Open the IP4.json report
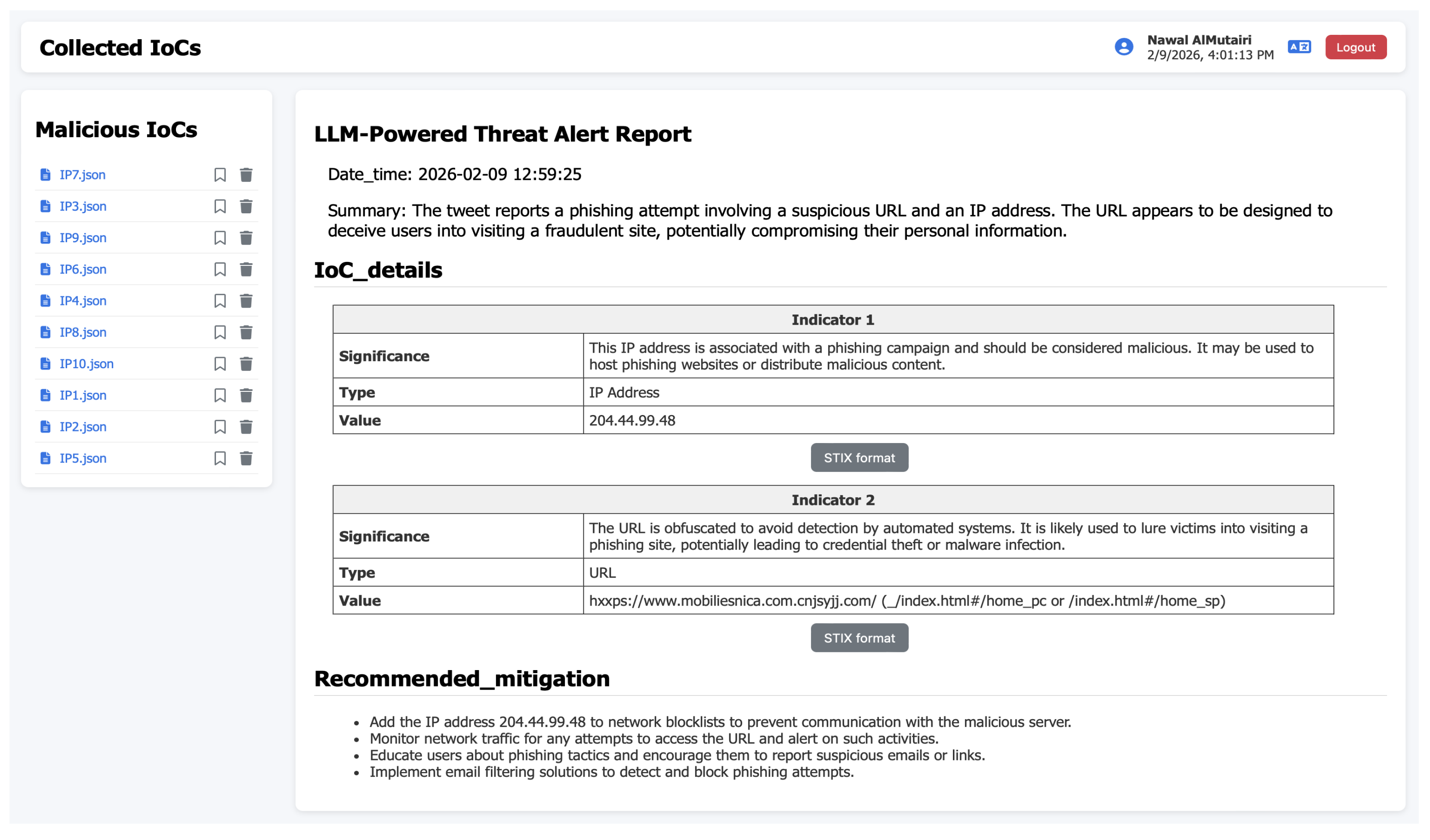 tap(83, 301)
